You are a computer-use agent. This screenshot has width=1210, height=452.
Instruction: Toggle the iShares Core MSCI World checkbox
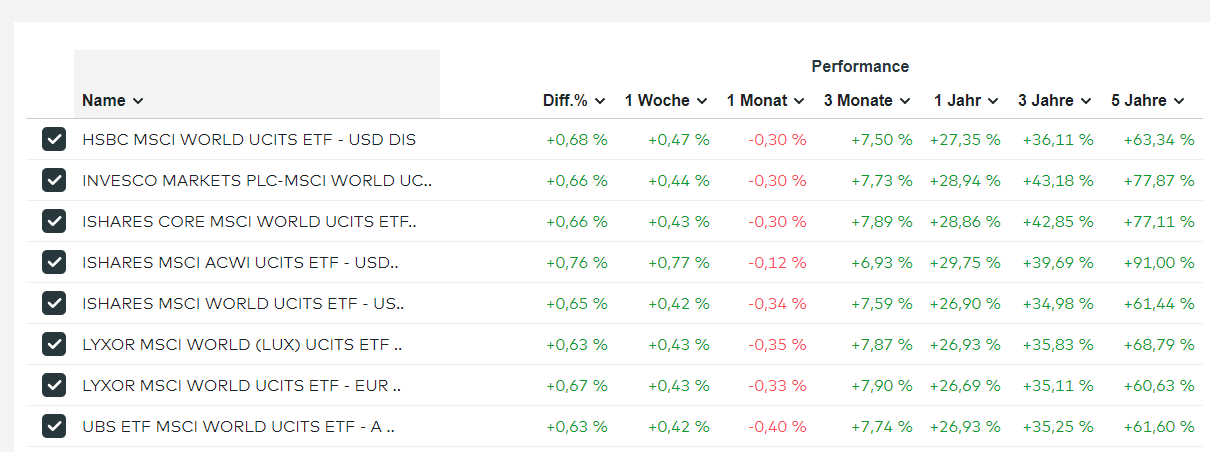[x=54, y=221]
